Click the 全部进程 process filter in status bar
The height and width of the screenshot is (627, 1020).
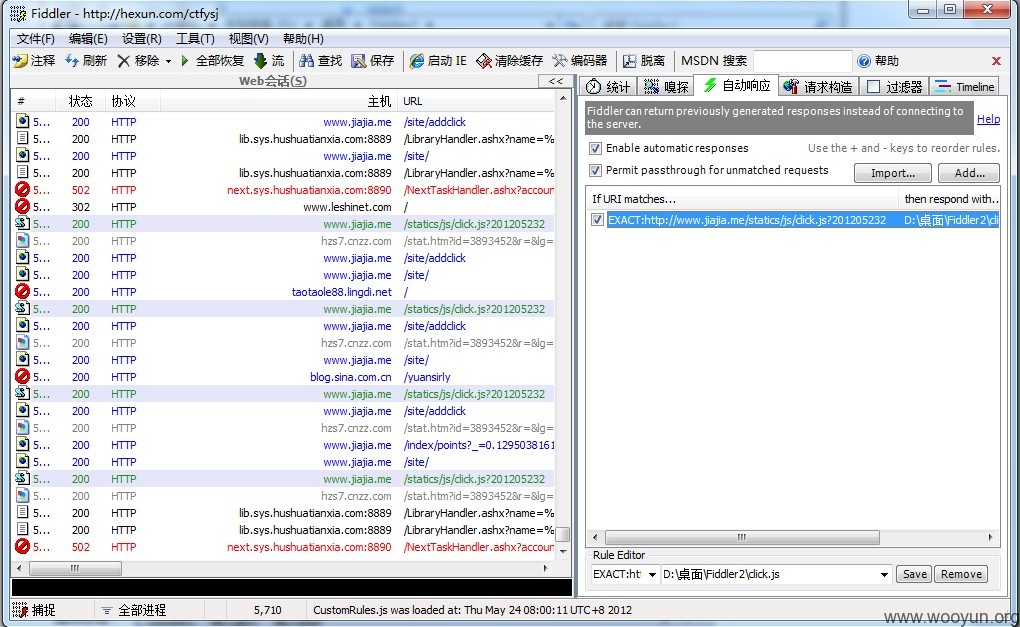(134, 610)
